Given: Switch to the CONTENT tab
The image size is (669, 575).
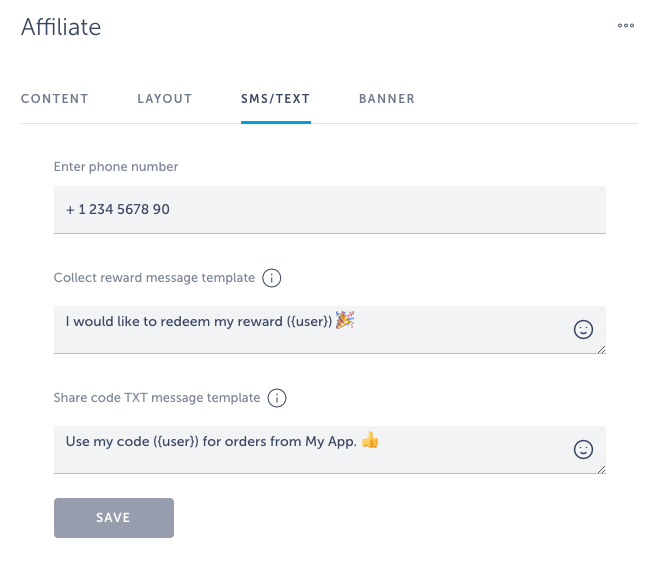Looking at the screenshot, I should [55, 99].
